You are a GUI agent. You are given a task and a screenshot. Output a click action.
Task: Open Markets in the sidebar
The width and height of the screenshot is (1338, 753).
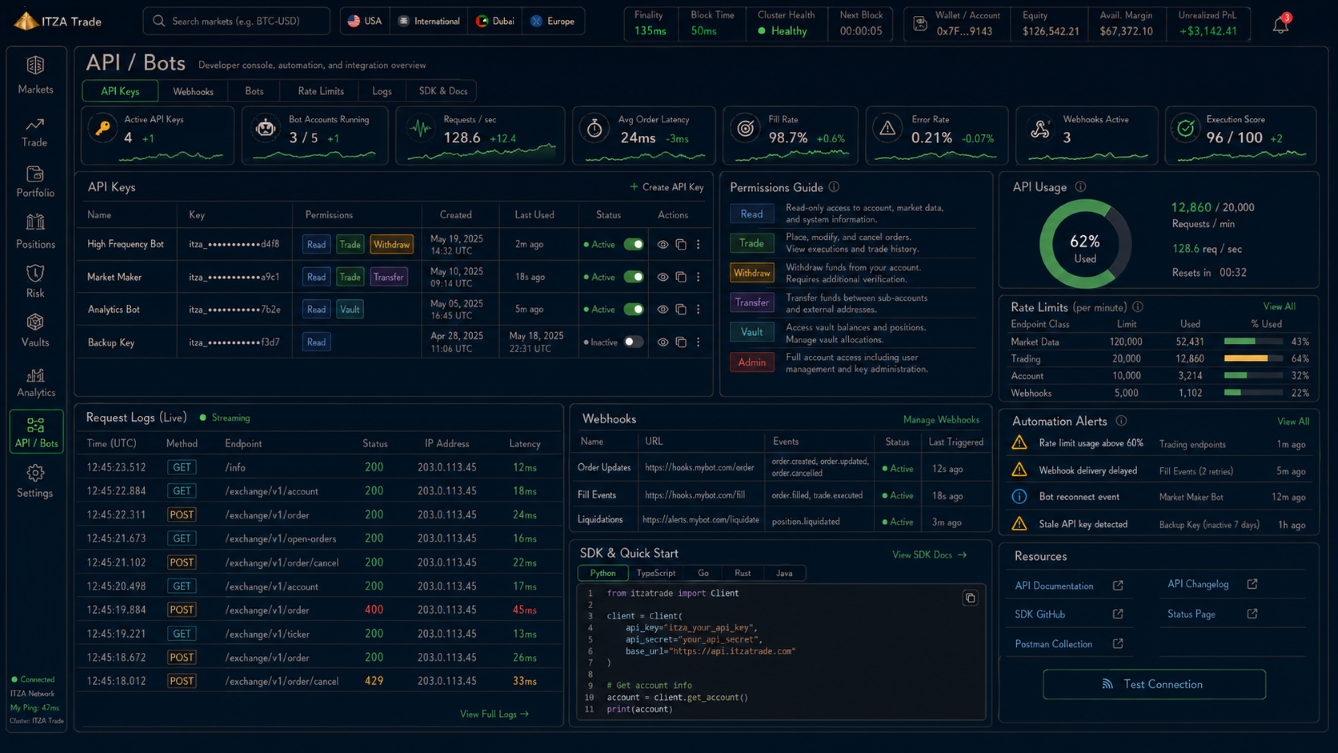tap(35, 76)
